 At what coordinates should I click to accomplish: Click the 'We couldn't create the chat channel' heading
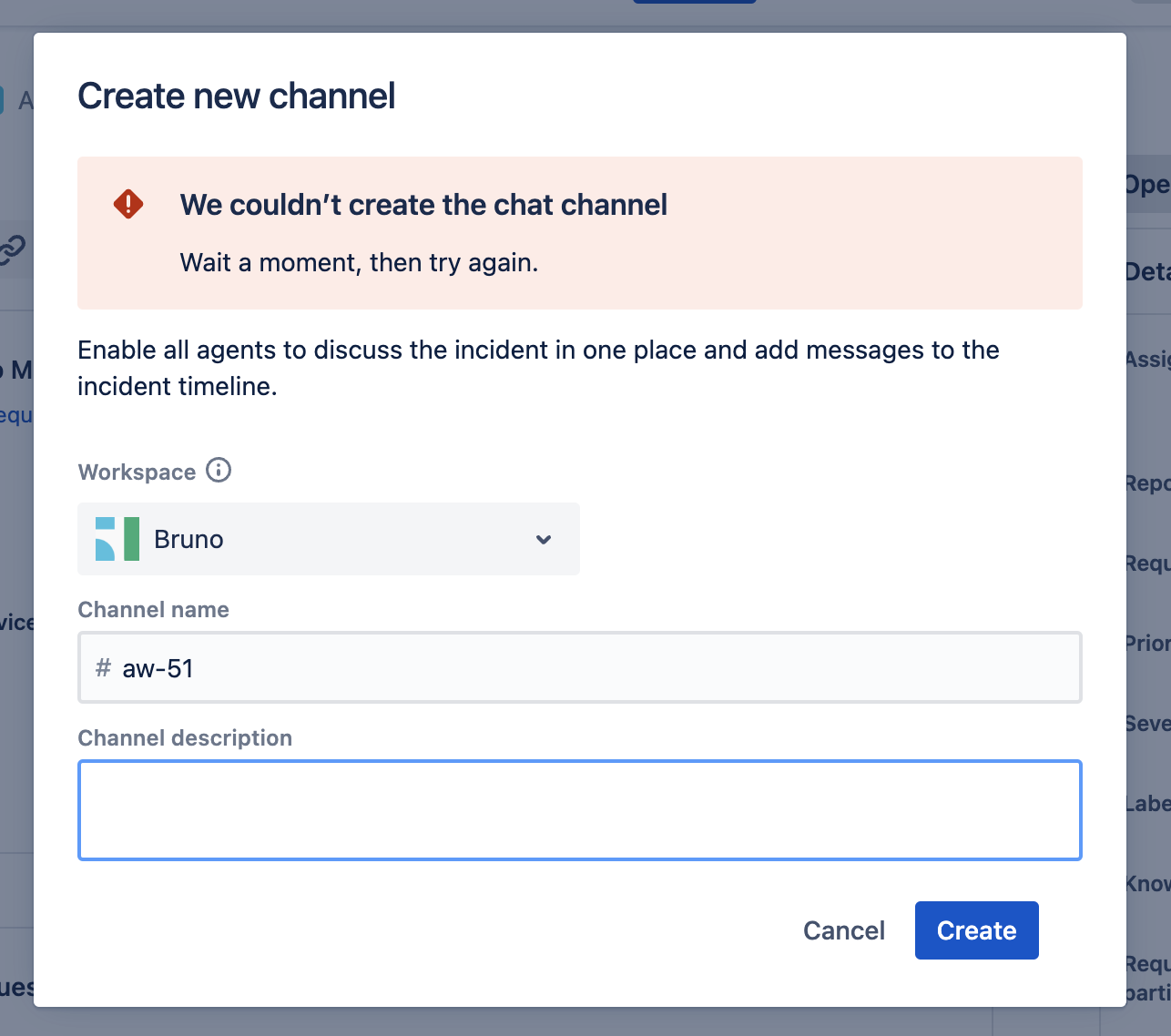click(x=423, y=205)
